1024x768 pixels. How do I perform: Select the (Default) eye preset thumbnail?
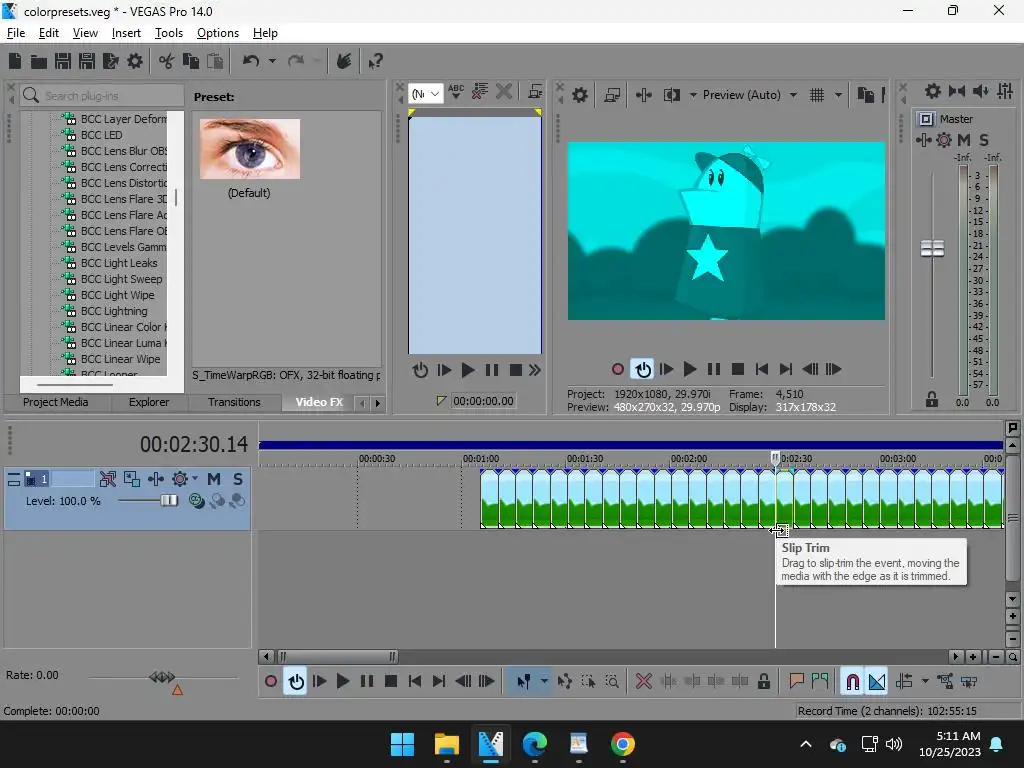pos(249,149)
